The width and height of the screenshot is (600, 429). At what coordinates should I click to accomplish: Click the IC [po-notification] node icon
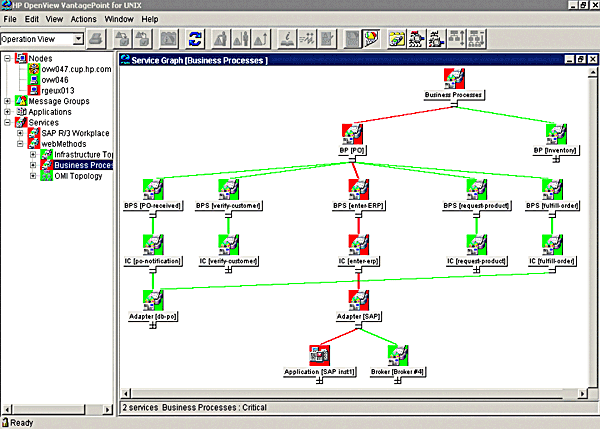pos(152,245)
